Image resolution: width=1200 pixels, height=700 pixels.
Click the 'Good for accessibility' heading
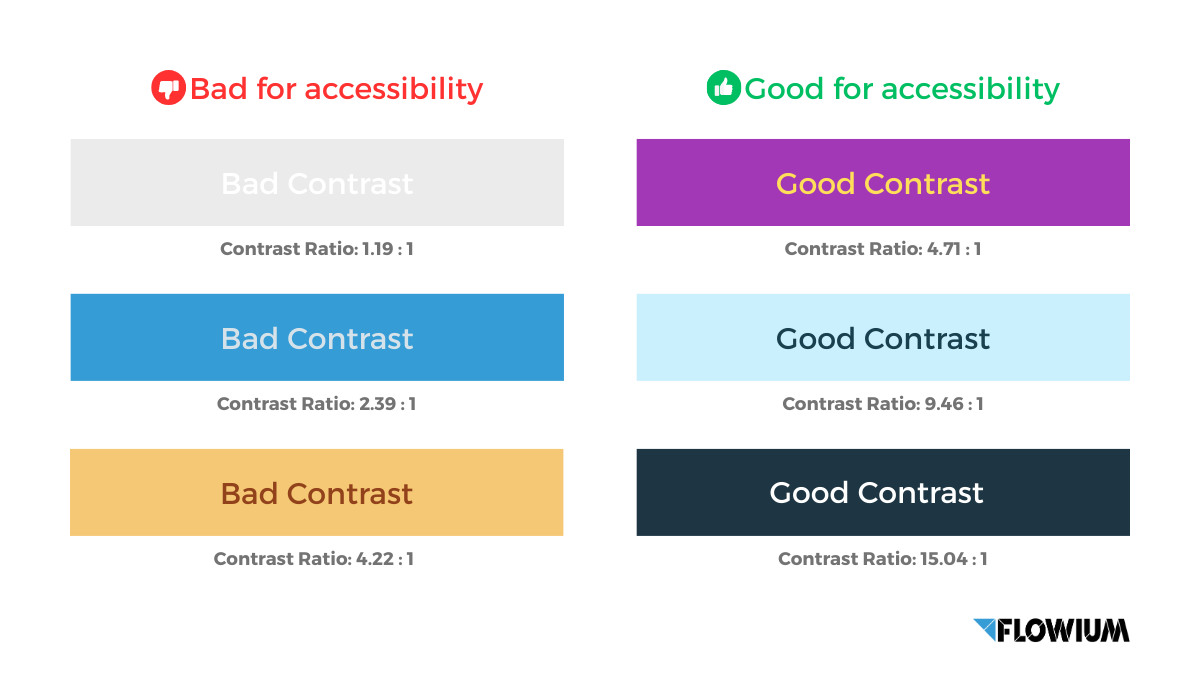pos(902,88)
